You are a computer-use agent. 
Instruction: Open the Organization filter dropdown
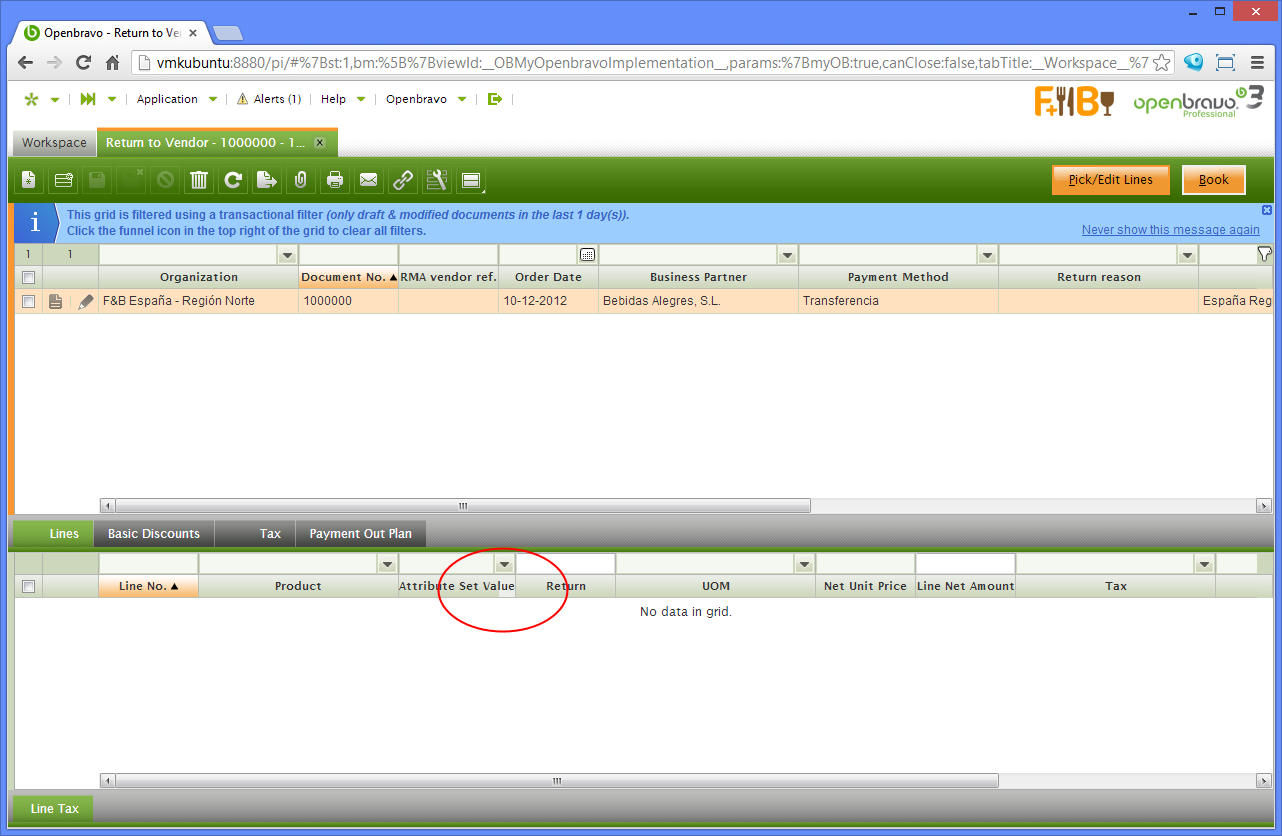pyautogui.click(x=288, y=255)
